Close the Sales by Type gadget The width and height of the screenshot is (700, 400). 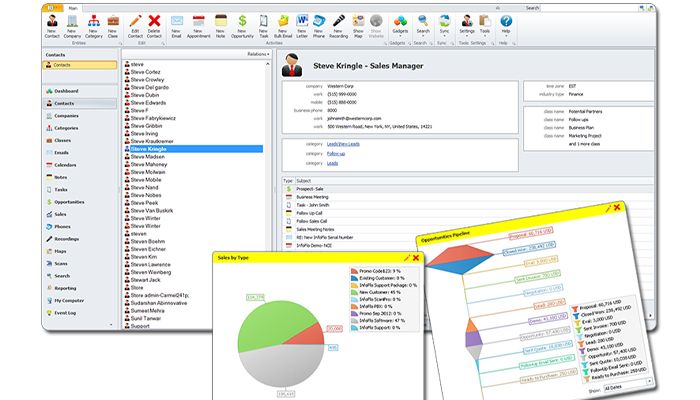click(416, 258)
